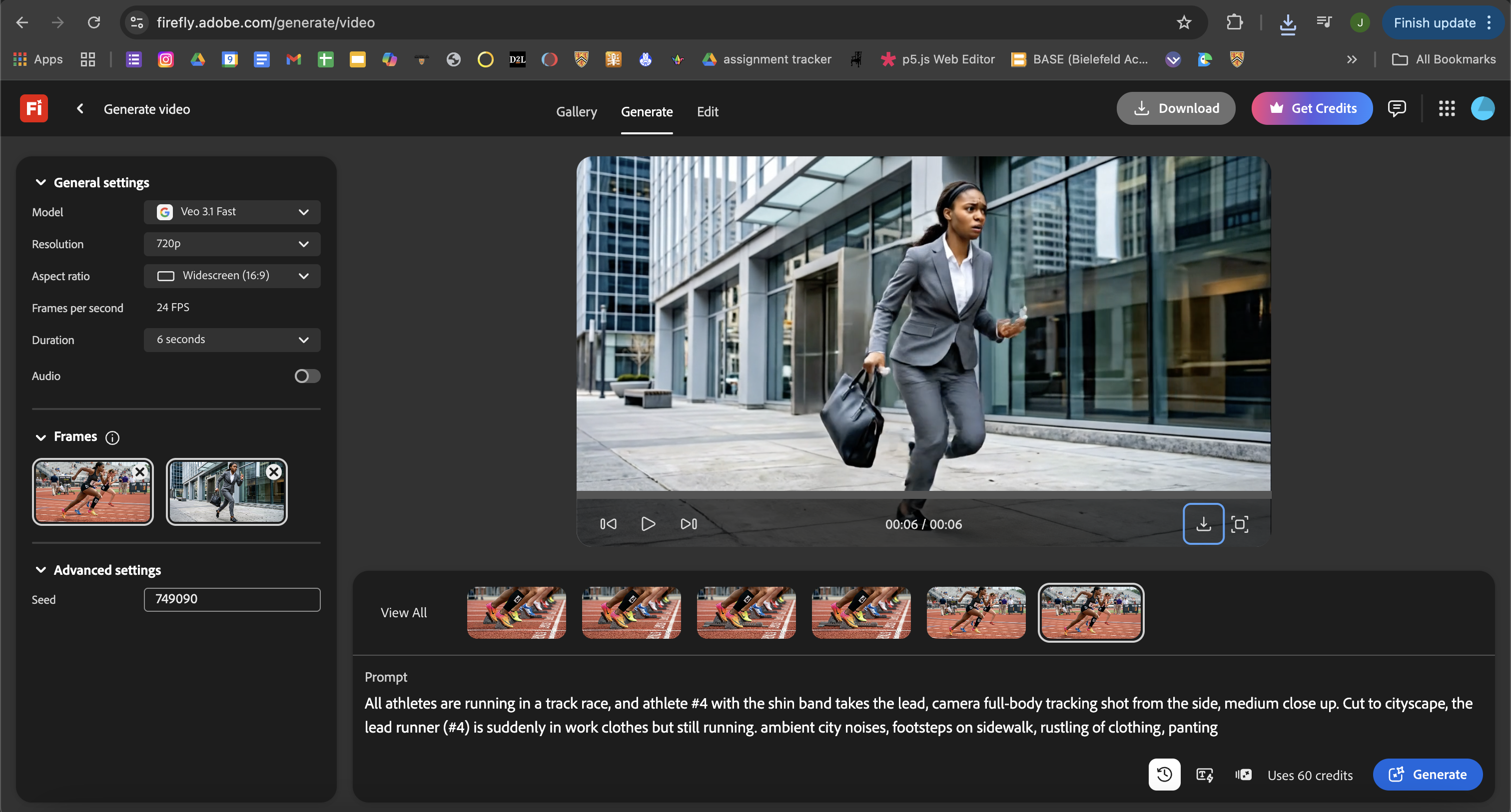Screen dimensions: 1511x812
Task: Open the Model dropdown Veo 3.1 Fast
Action: (232, 212)
